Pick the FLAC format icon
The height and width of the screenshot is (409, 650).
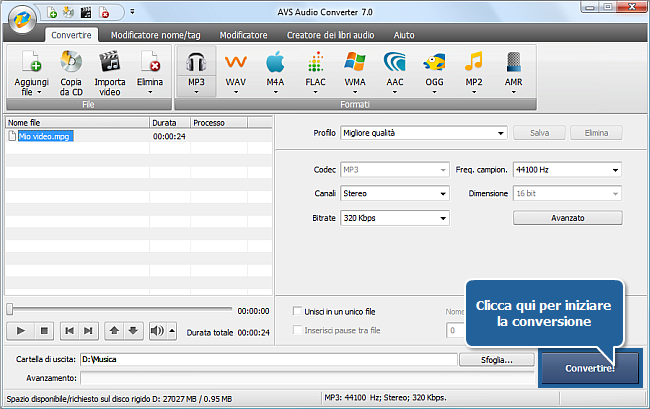(x=315, y=64)
